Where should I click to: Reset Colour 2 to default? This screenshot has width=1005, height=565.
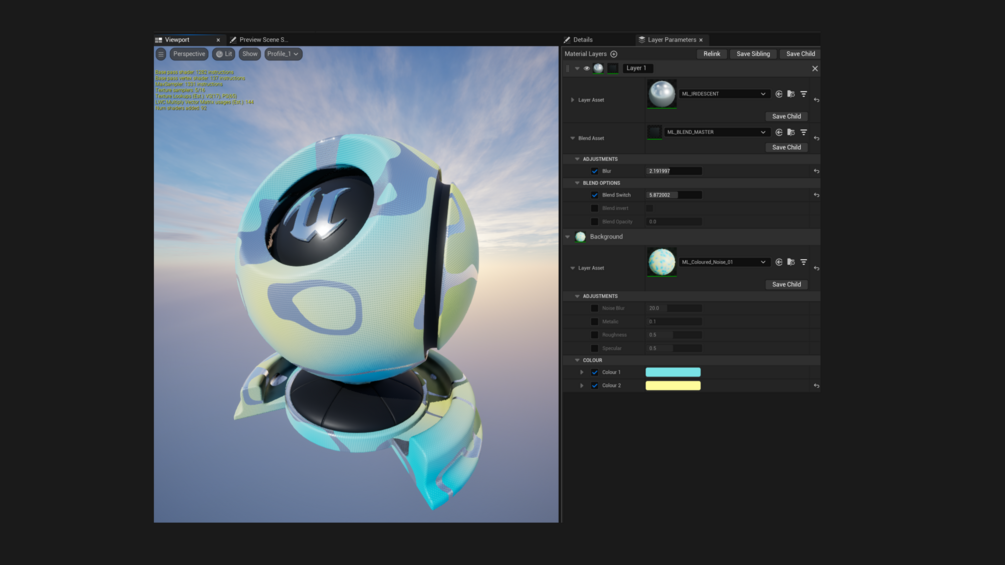point(816,386)
